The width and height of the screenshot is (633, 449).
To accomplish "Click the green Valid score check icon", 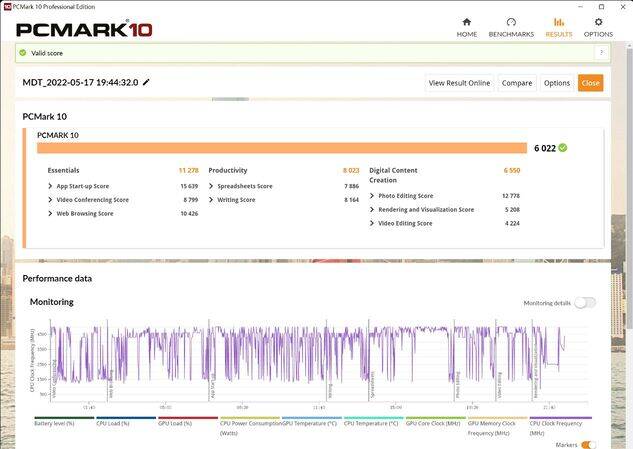I will click(x=23, y=52).
